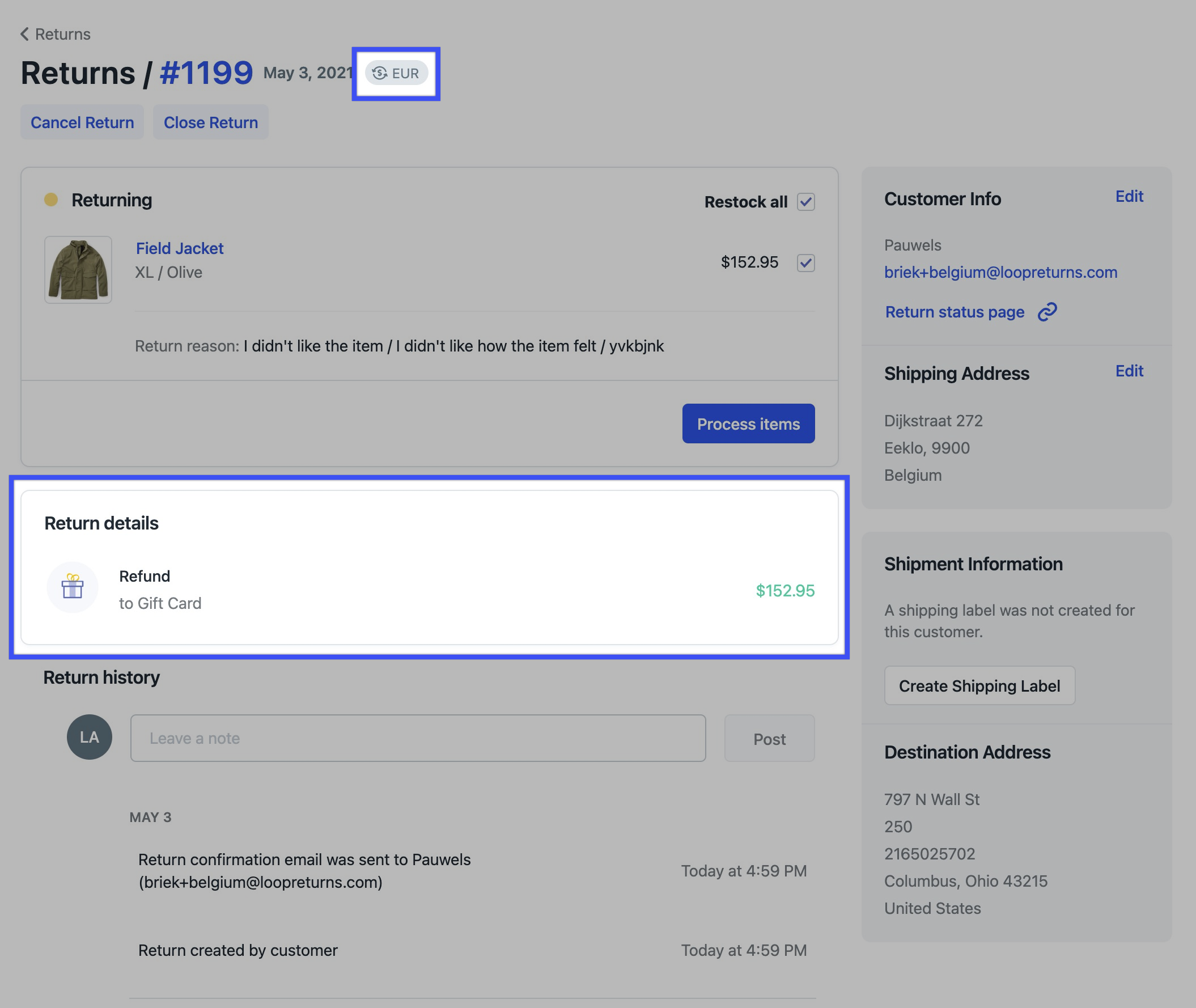1196x1008 pixels.
Task: Click the back chevron next to Returns
Action: [24, 34]
